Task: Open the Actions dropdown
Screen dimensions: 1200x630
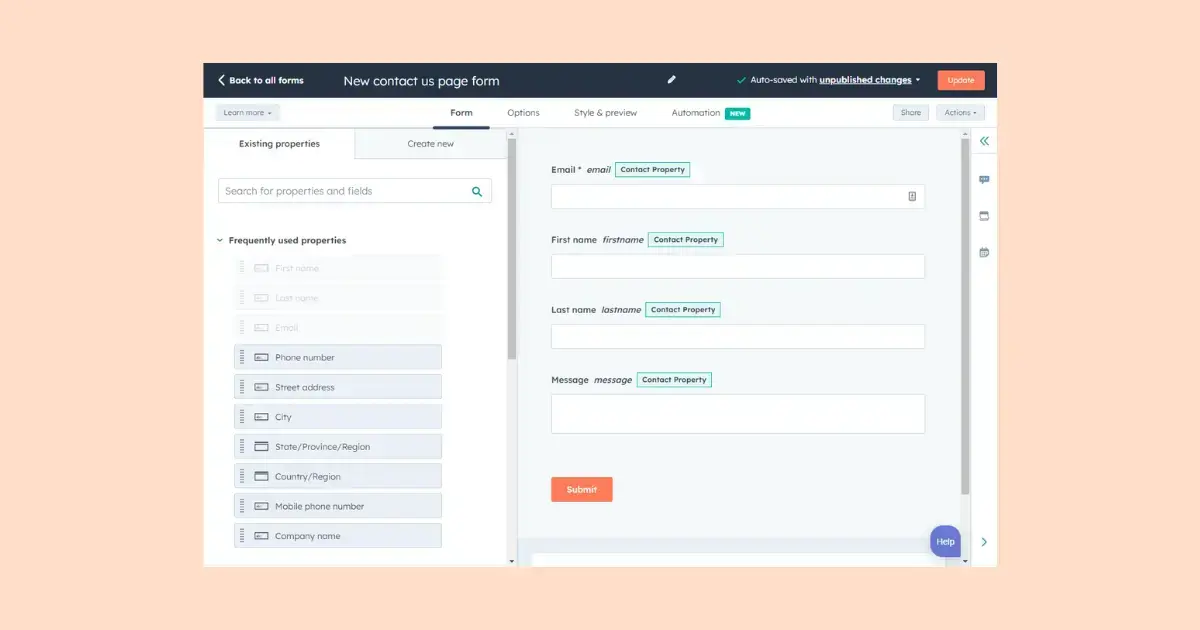Action: (x=959, y=112)
